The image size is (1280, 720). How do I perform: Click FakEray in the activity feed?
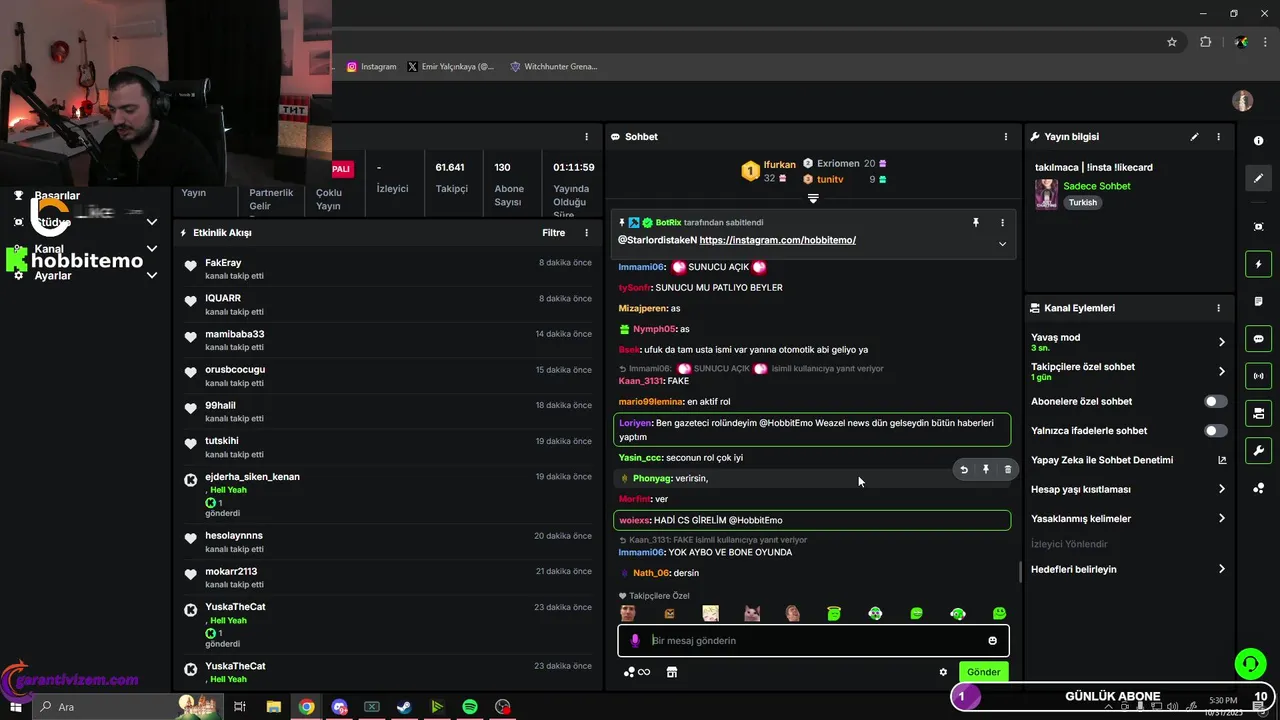tap(223, 263)
